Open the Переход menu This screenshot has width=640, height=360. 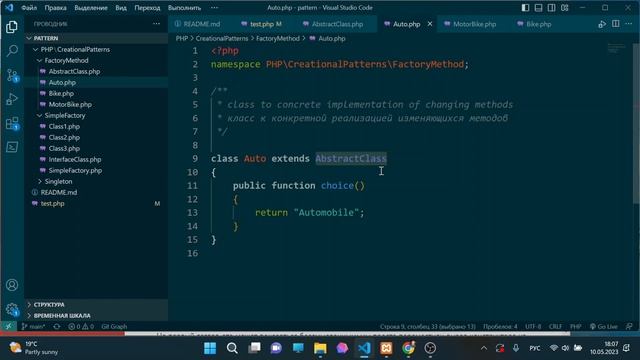pos(147,8)
